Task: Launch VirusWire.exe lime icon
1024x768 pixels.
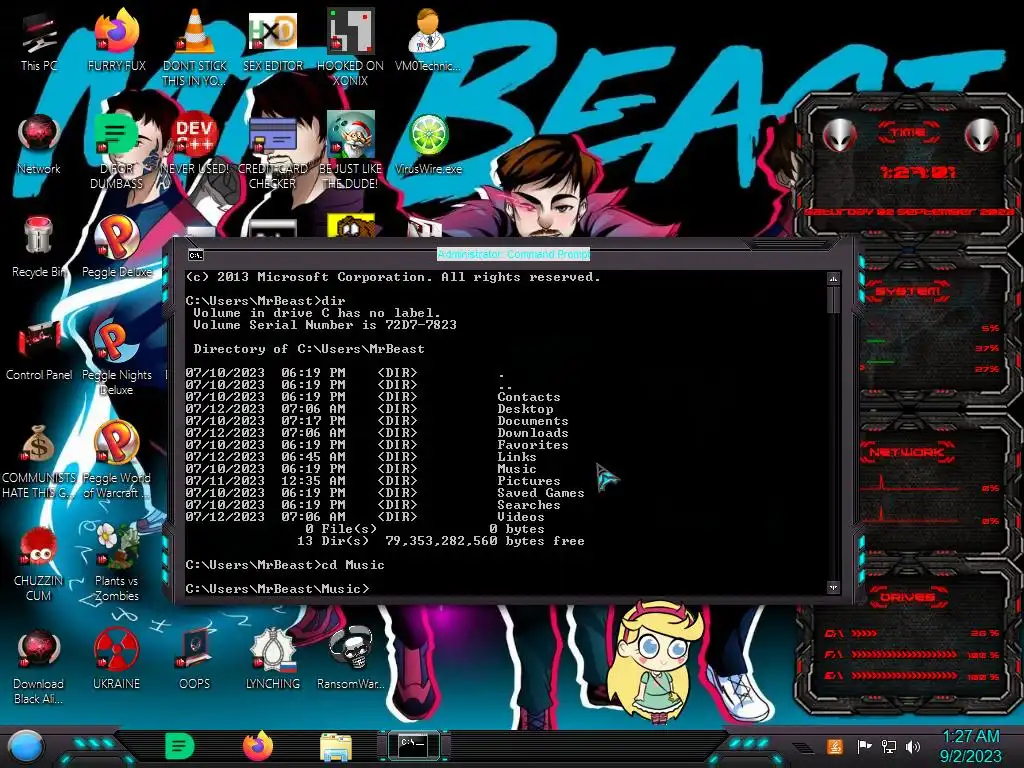Action: click(428, 145)
